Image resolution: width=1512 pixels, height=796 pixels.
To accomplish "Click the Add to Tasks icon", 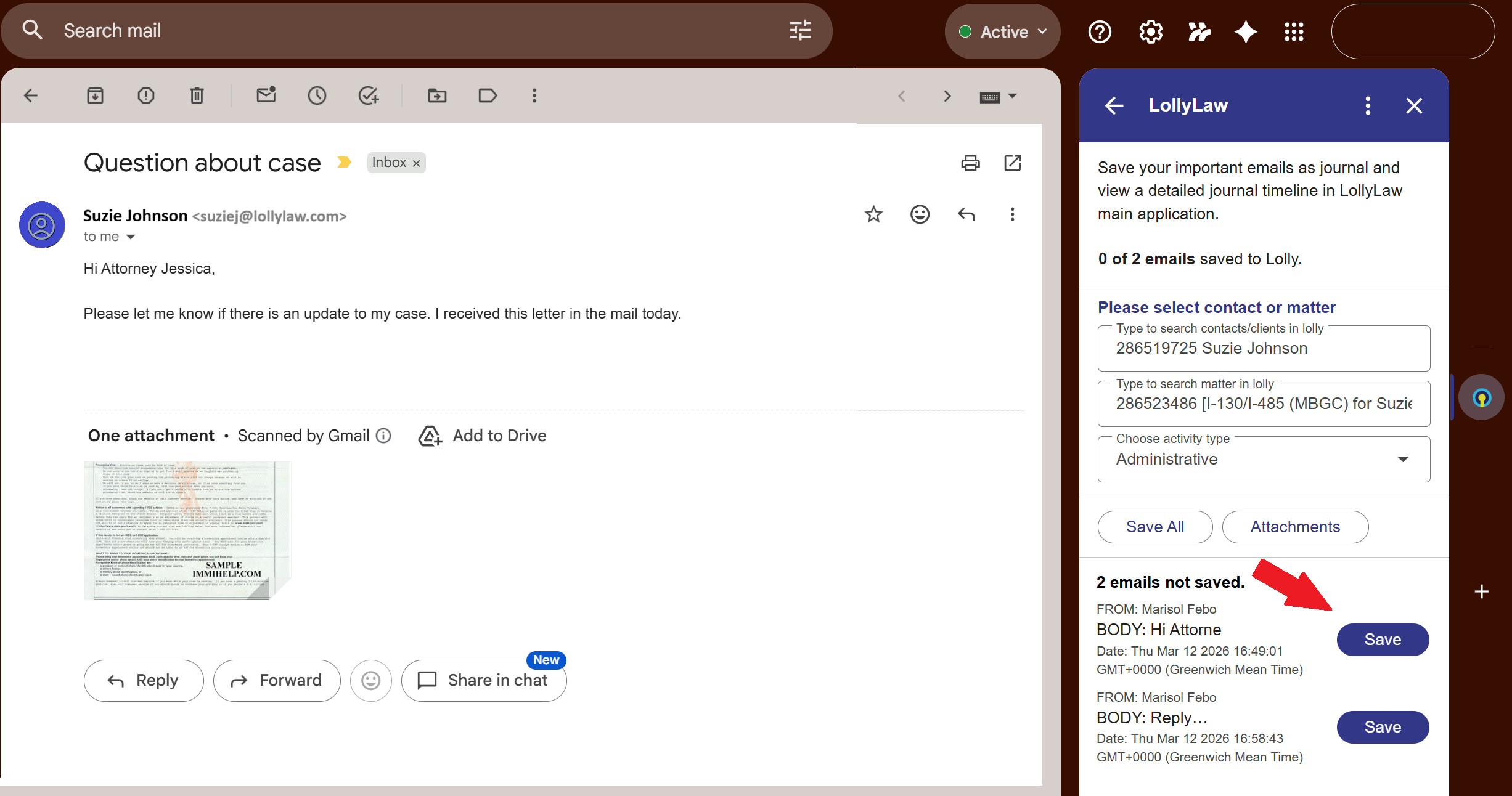I will point(368,95).
